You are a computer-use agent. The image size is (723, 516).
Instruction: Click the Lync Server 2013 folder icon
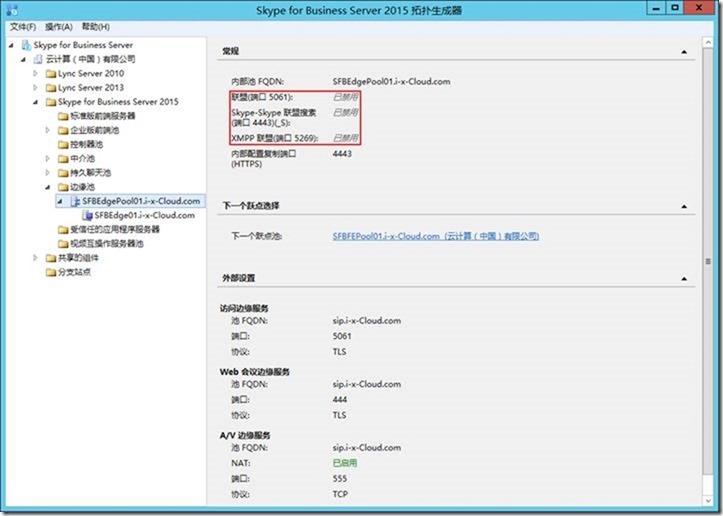tap(51, 88)
